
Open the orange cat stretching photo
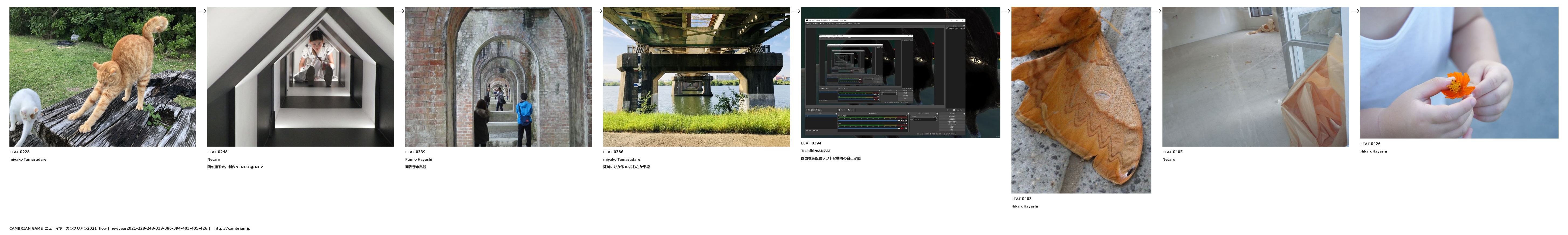click(103, 77)
